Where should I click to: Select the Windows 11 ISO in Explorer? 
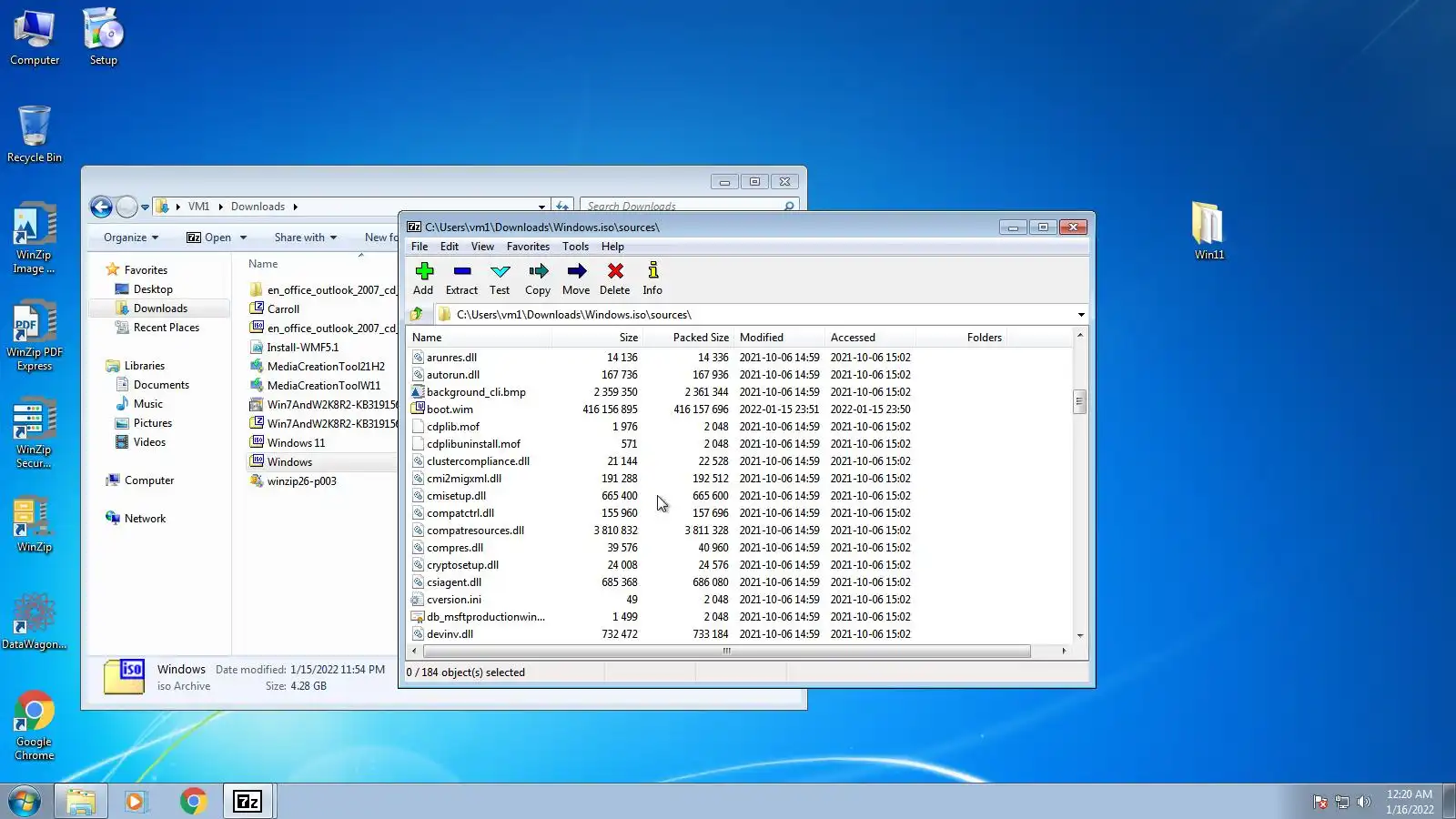[x=296, y=443]
